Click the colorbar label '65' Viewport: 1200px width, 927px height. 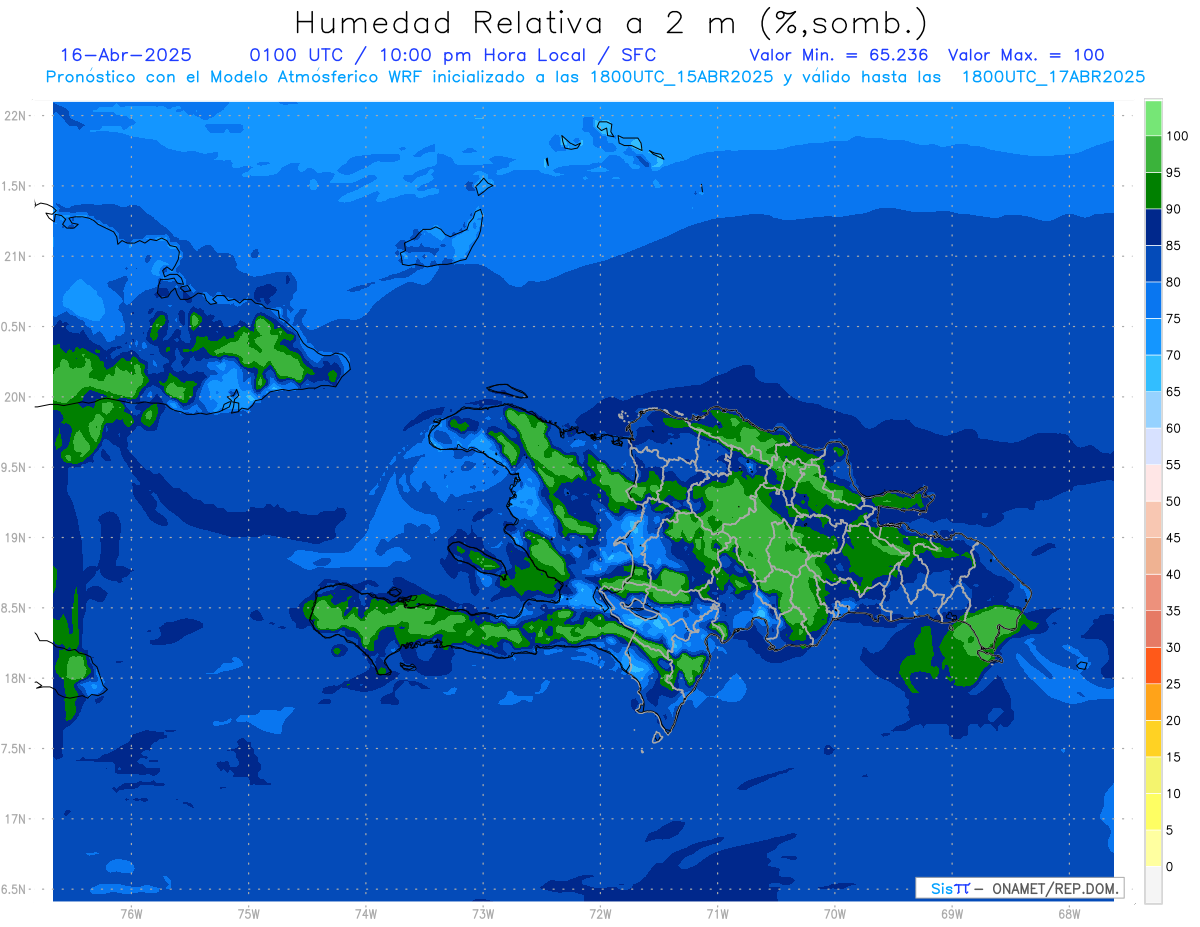[1173, 392]
